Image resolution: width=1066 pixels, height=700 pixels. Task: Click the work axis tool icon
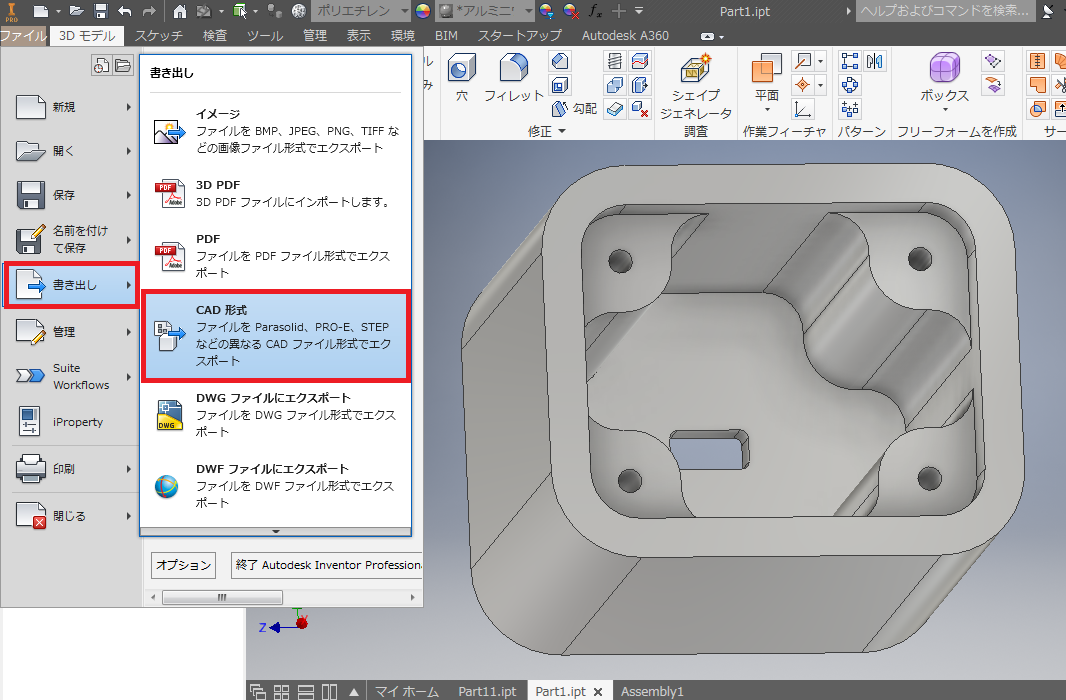(x=803, y=61)
